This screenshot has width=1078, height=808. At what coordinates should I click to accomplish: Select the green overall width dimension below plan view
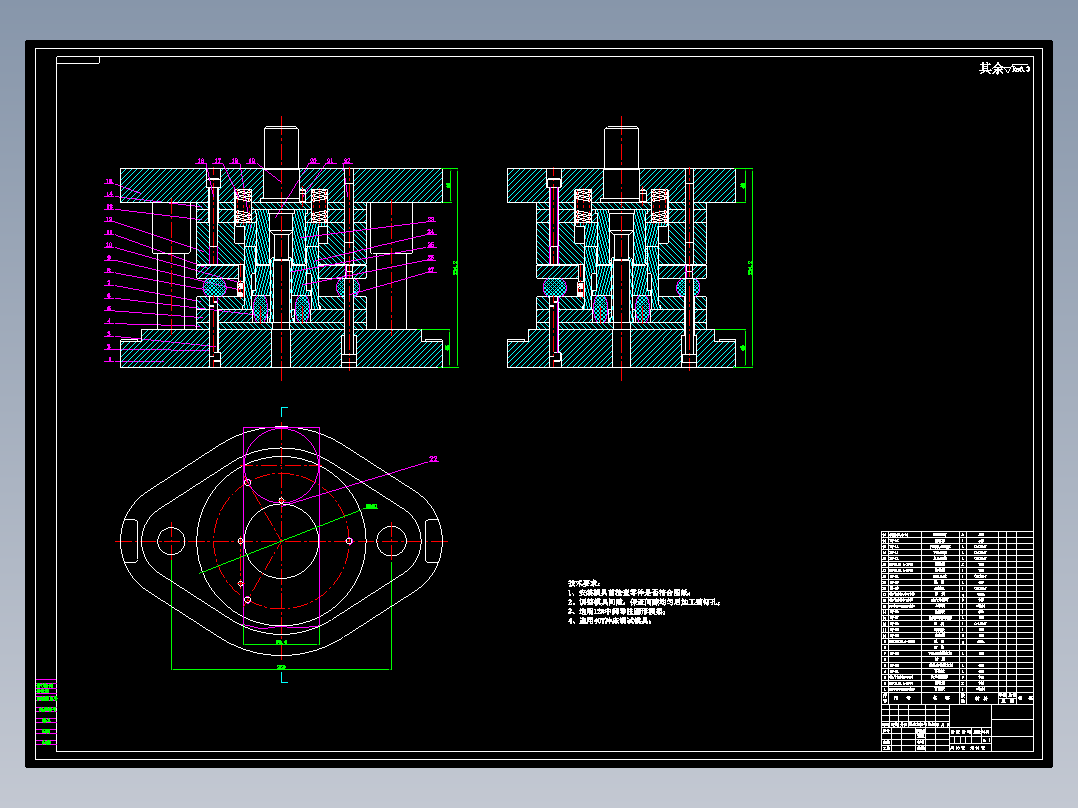pyautogui.click(x=281, y=668)
